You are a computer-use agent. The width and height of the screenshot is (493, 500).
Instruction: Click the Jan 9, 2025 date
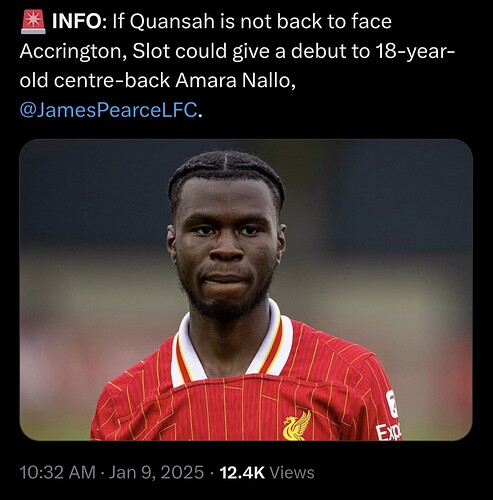156,473
